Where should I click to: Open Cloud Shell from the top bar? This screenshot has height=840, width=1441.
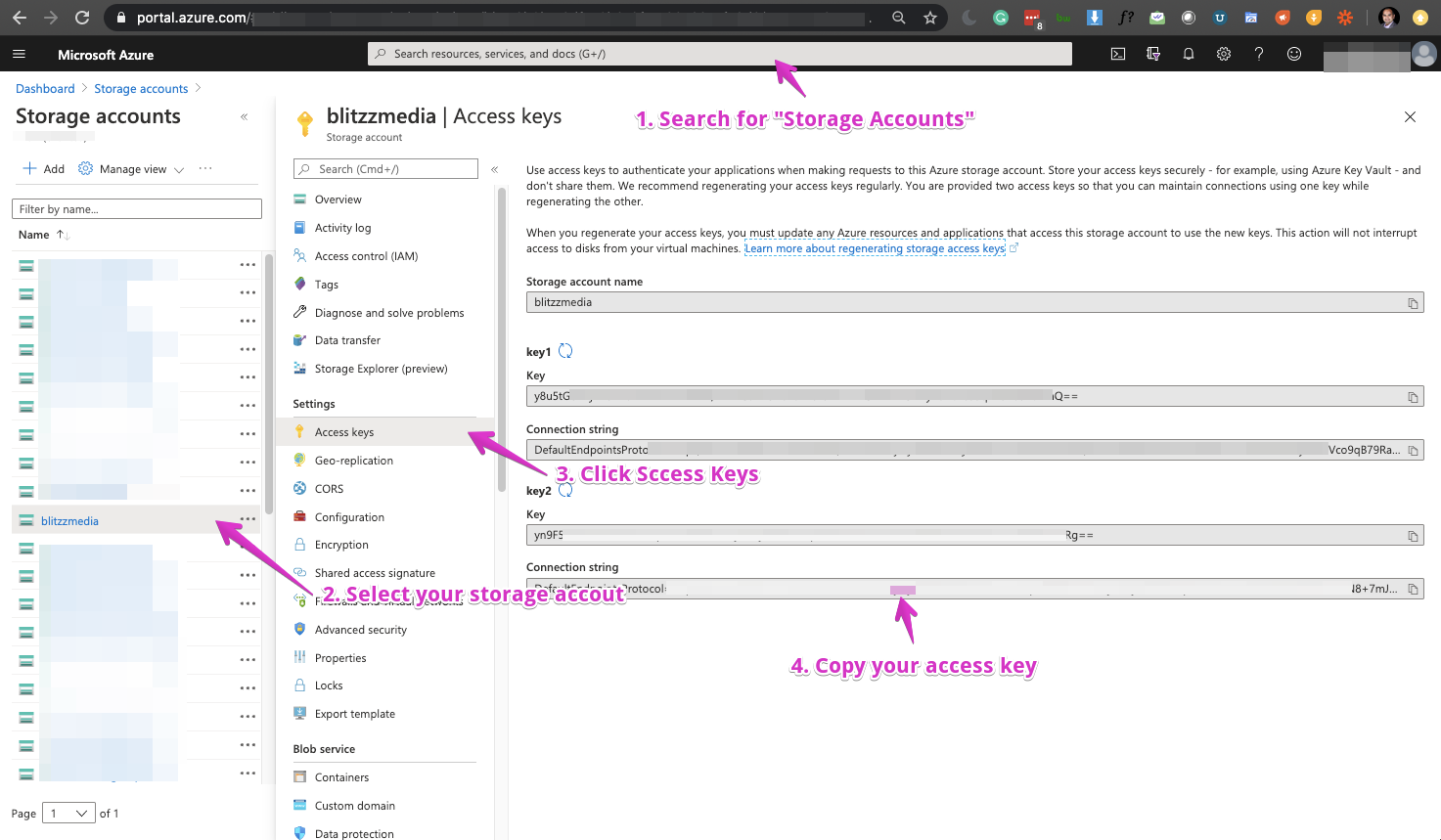click(1118, 54)
